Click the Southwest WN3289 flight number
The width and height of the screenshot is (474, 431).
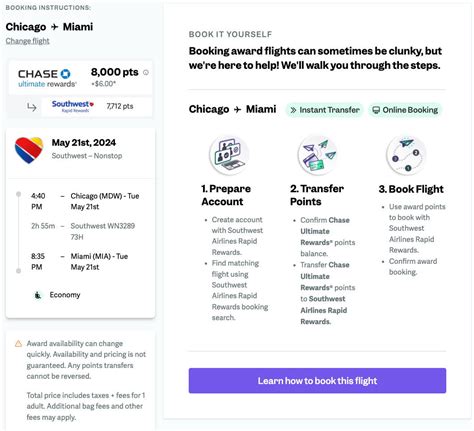tap(103, 226)
